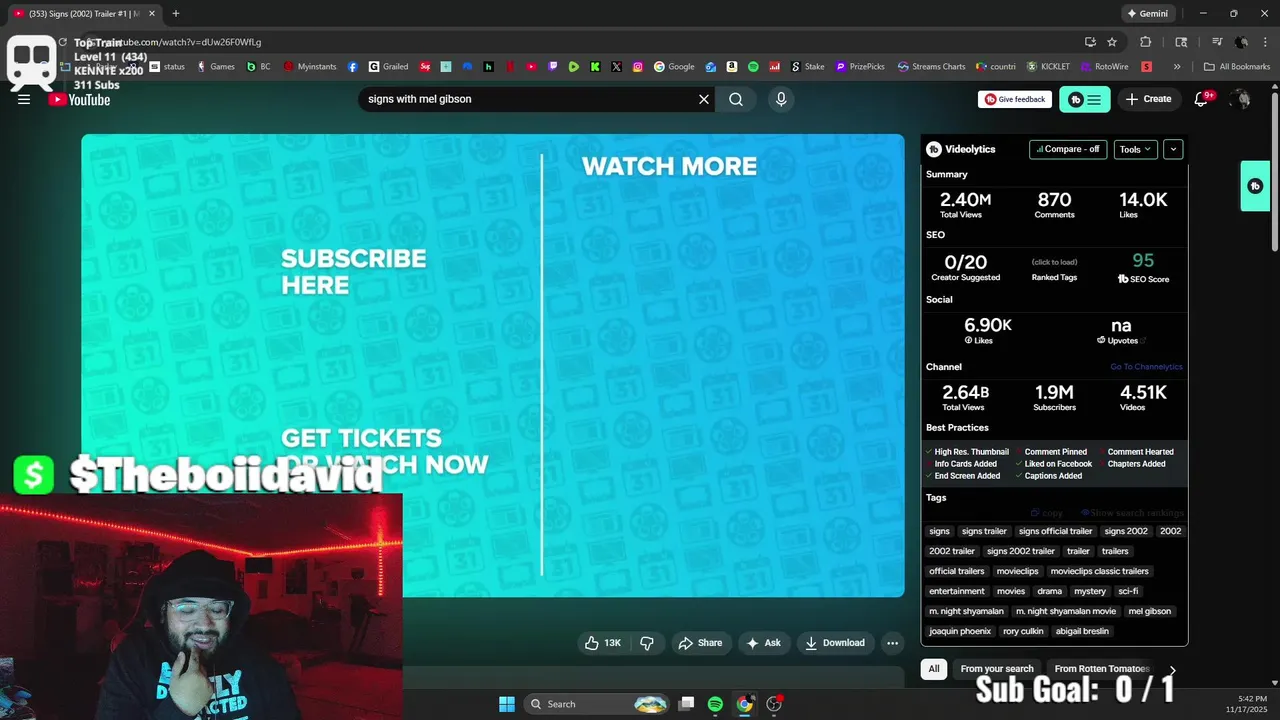This screenshot has width=1280, height=720.
Task: Open the Games bookmark
Action: (216, 67)
